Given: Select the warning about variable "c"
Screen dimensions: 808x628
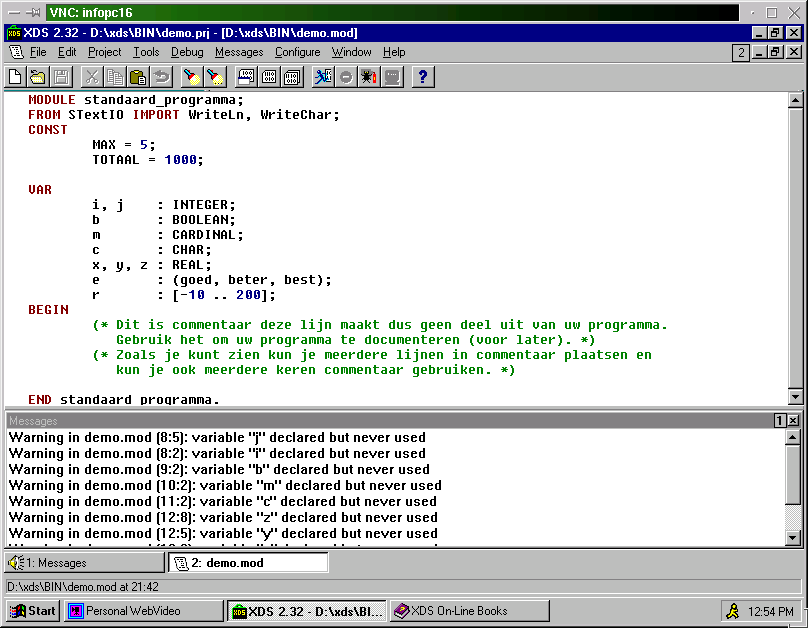Looking at the screenshot, I should (x=223, y=501).
